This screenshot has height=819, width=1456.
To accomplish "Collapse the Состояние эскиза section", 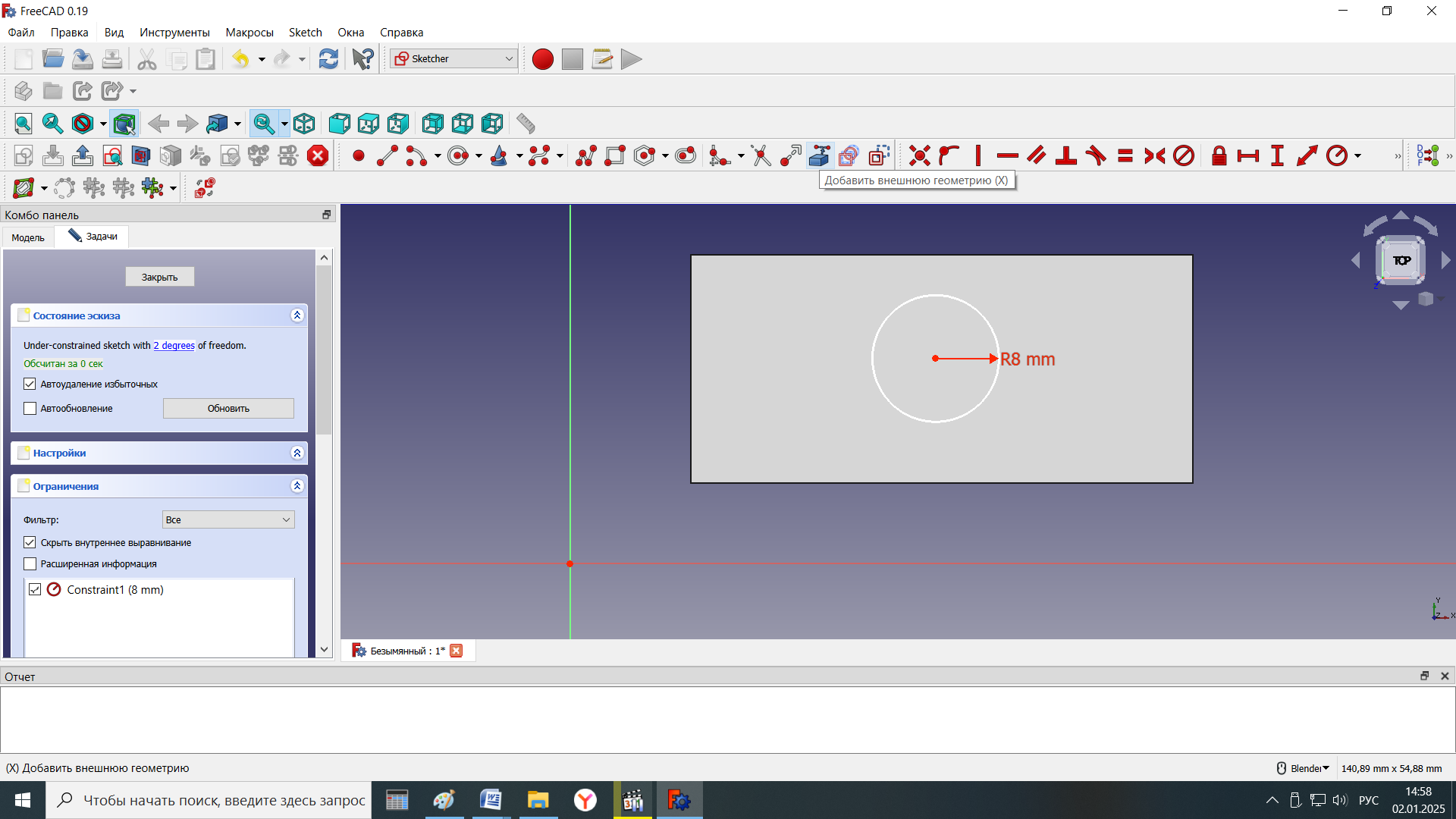I will click(x=297, y=316).
